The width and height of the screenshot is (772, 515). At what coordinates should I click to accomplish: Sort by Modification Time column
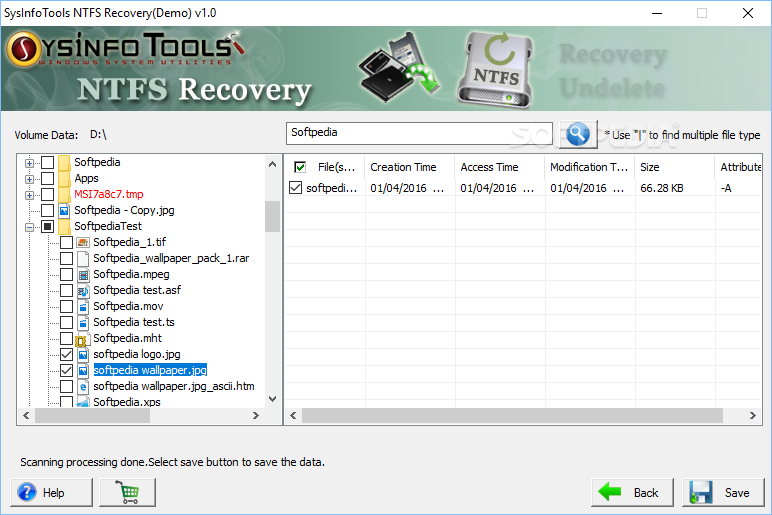pos(590,167)
